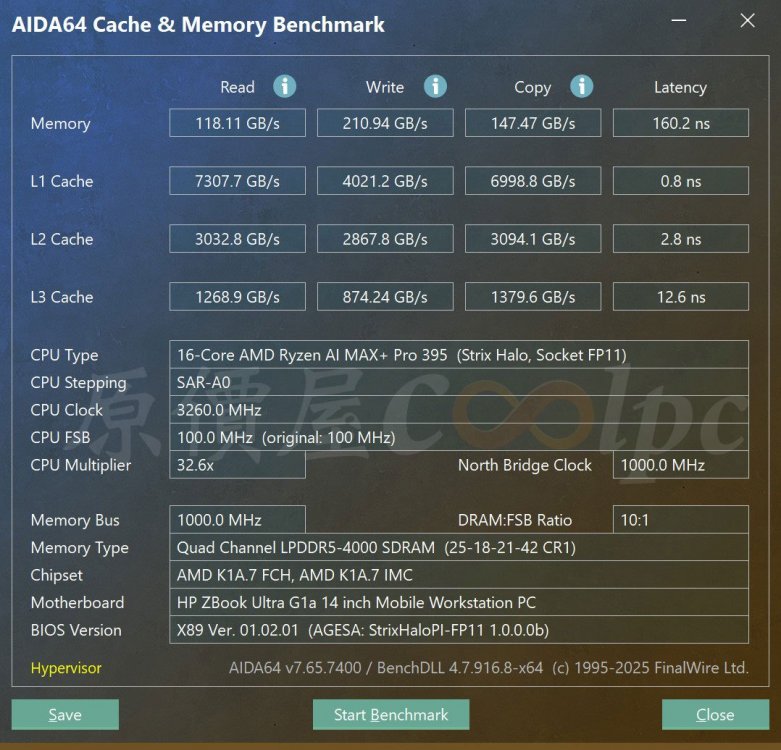Click the Read column header
This screenshot has height=750, width=781.
pyautogui.click(x=237, y=87)
